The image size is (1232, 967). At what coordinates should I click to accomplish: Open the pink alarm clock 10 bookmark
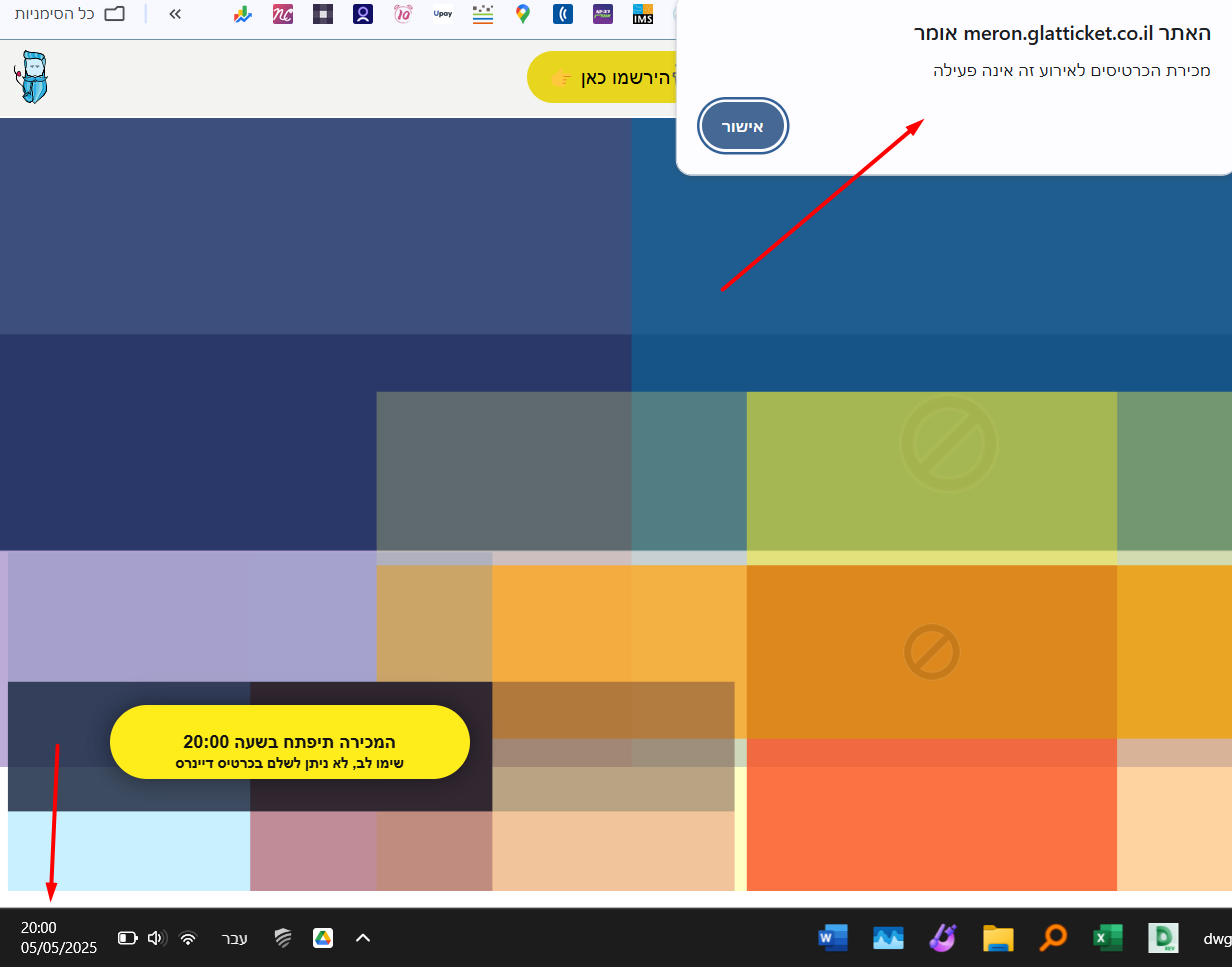point(403,14)
